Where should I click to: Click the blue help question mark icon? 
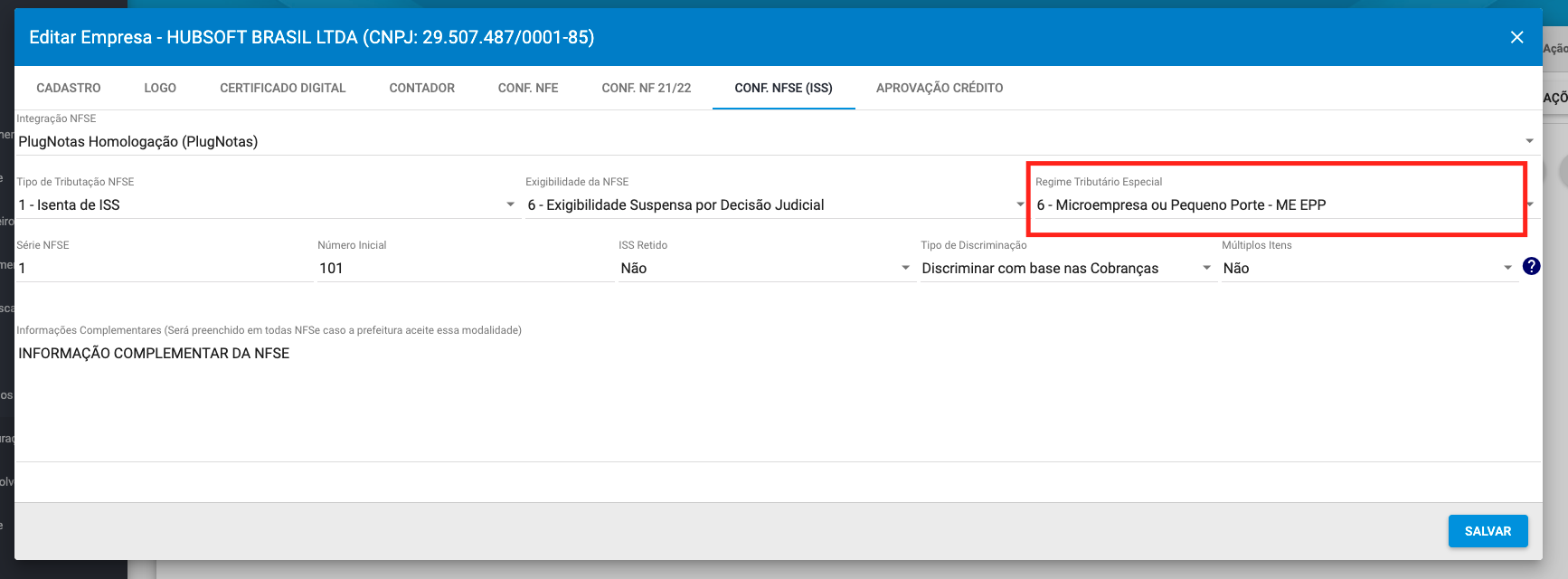click(1531, 266)
